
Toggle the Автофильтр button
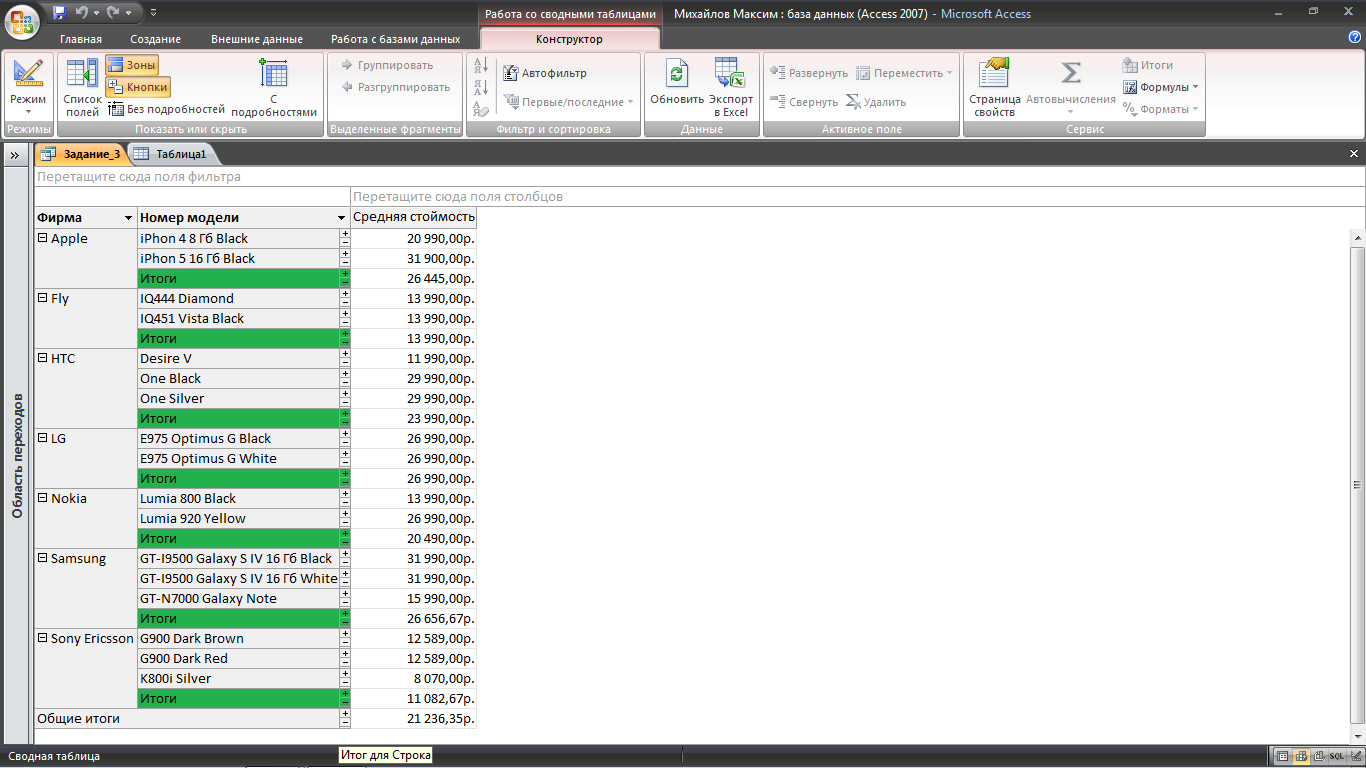point(544,73)
